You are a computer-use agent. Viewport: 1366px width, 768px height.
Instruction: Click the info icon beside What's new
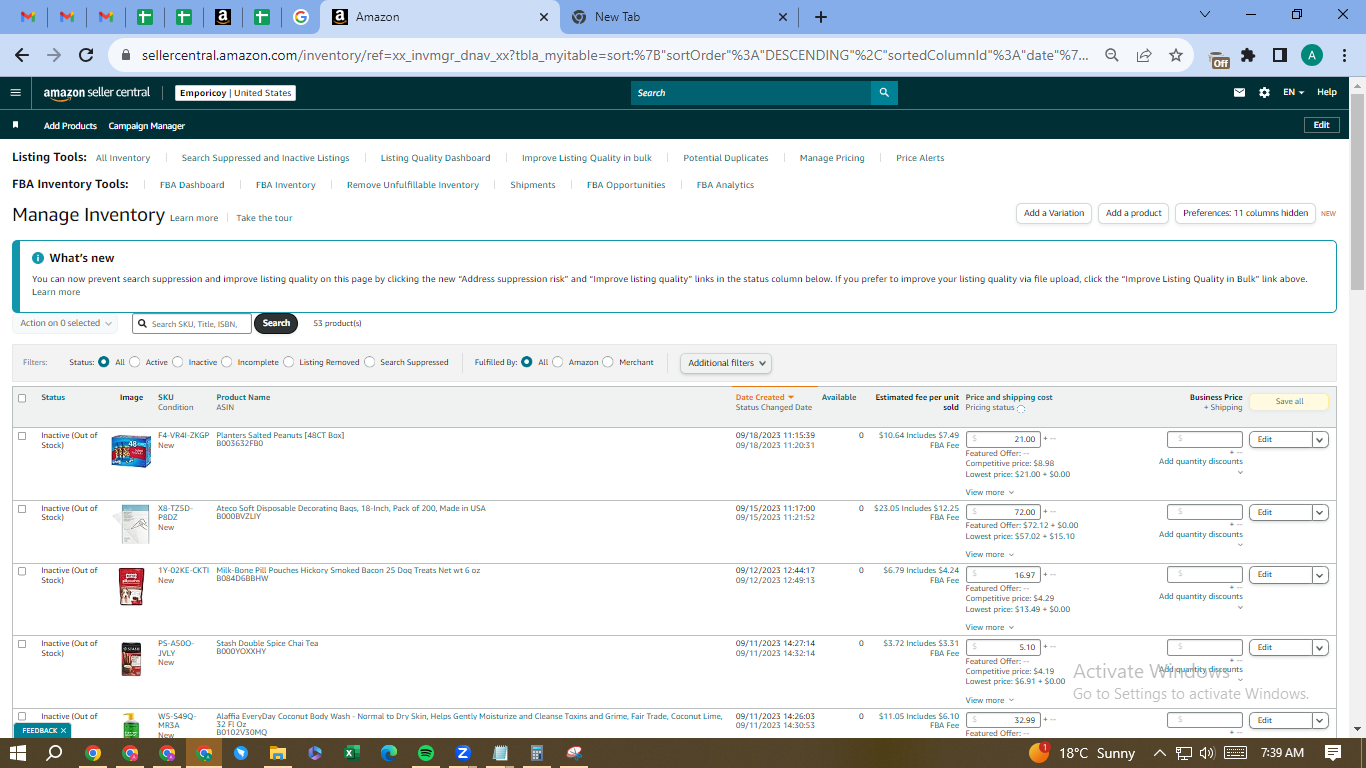click(x=38, y=258)
